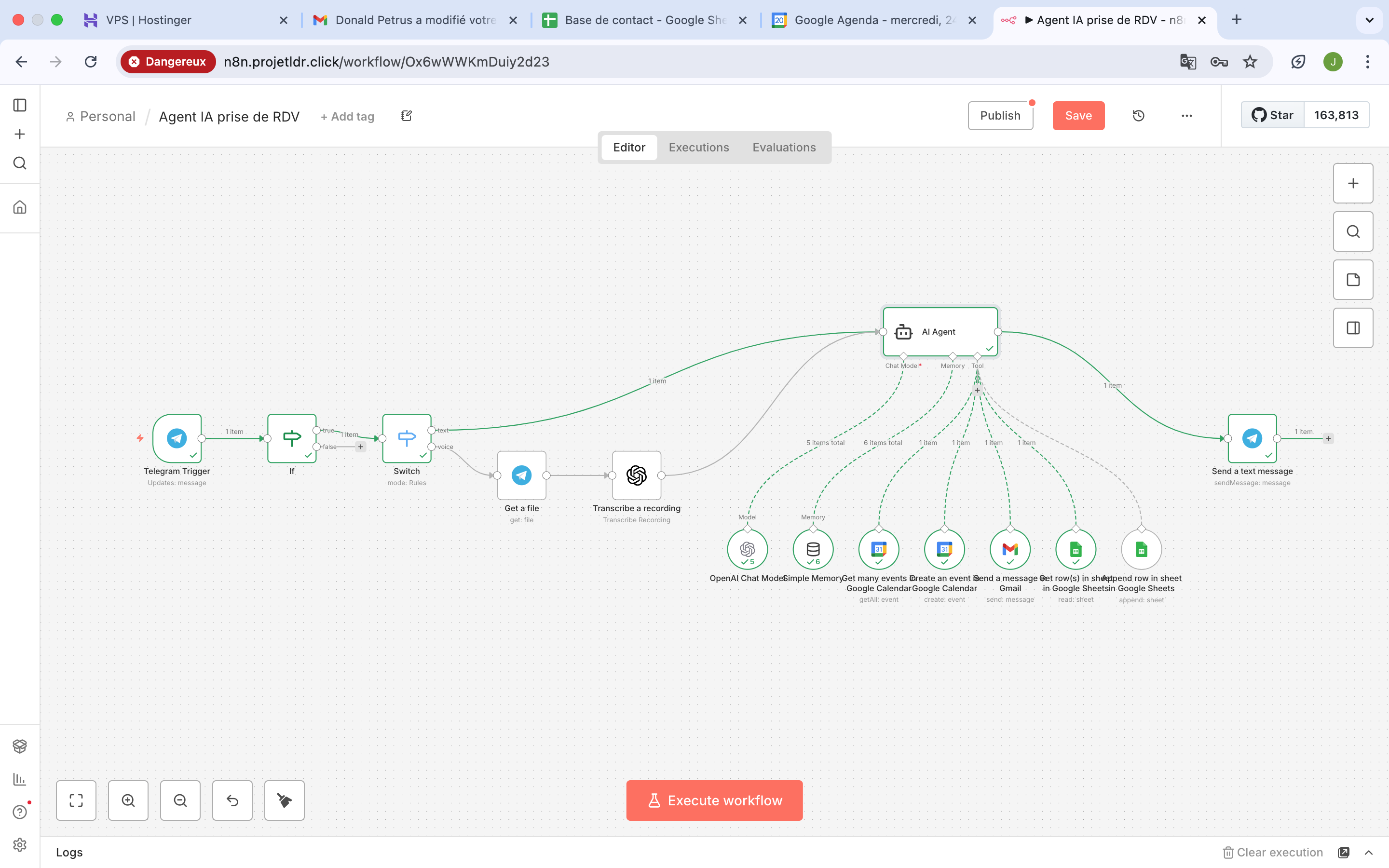1389x868 pixels.
Task: Switch to the Executions tab
Action: [698, 148]
